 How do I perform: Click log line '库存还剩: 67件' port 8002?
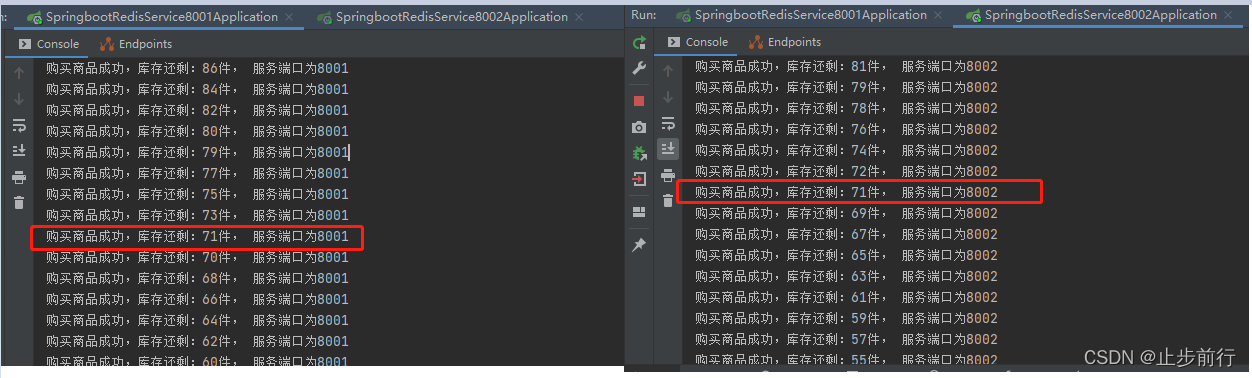tap(846, 234)
